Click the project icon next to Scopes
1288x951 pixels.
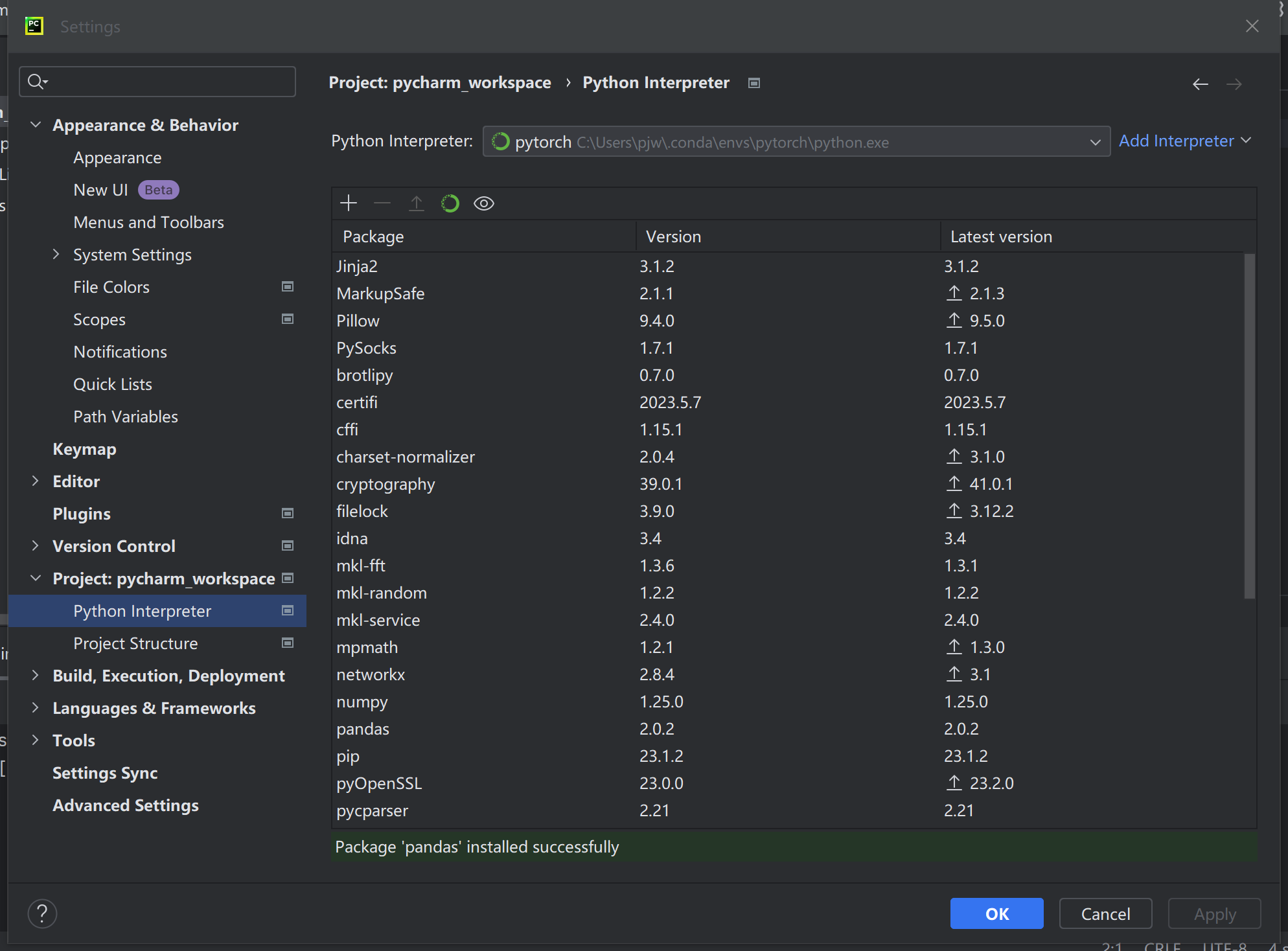tap(288, 319)
